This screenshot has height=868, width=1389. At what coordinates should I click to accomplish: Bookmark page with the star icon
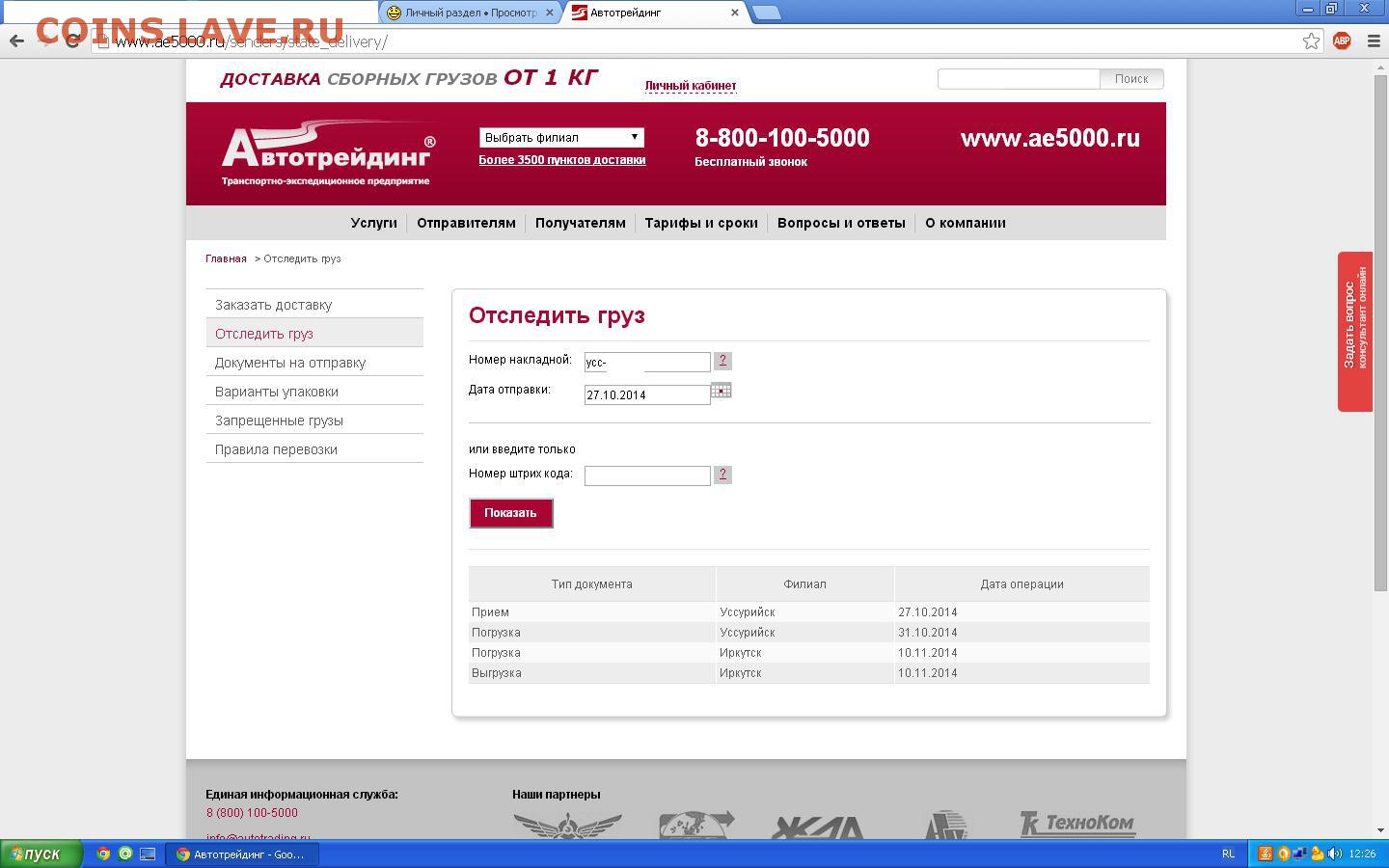(1311, 41)
